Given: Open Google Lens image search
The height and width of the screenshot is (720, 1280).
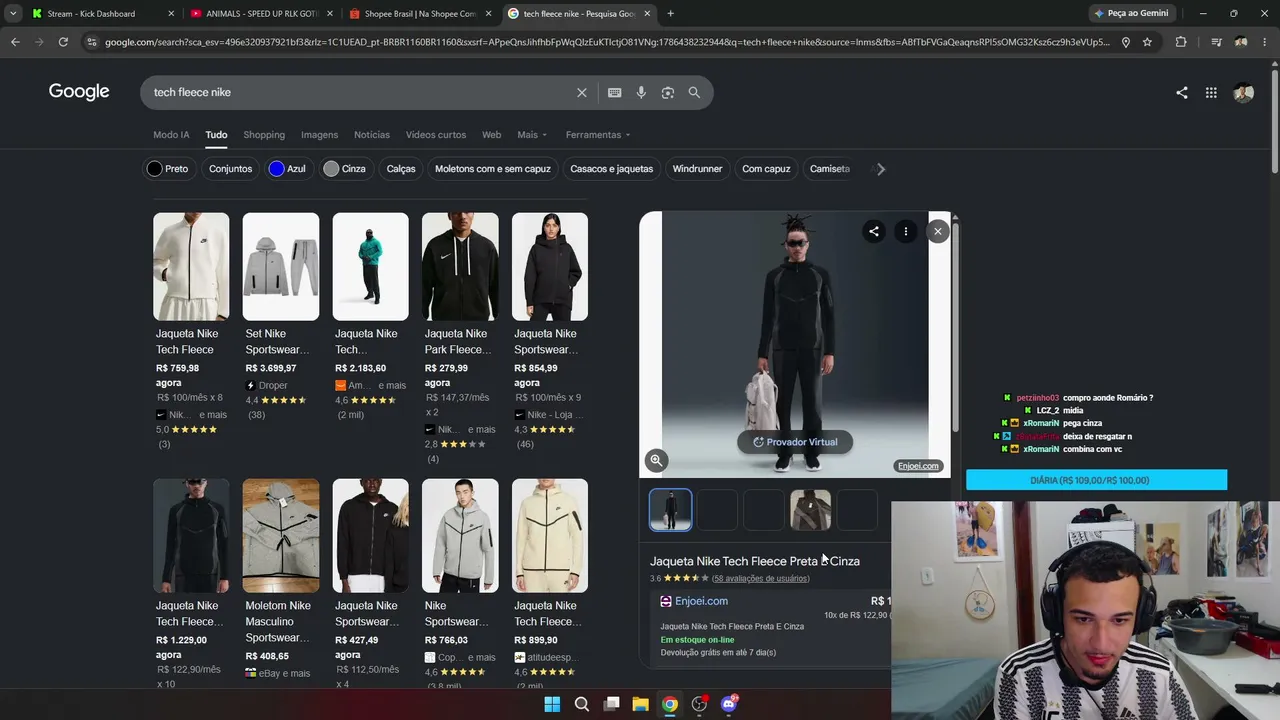Looking at the screenshot, I should pyautogui.click(x=668, y=93).
